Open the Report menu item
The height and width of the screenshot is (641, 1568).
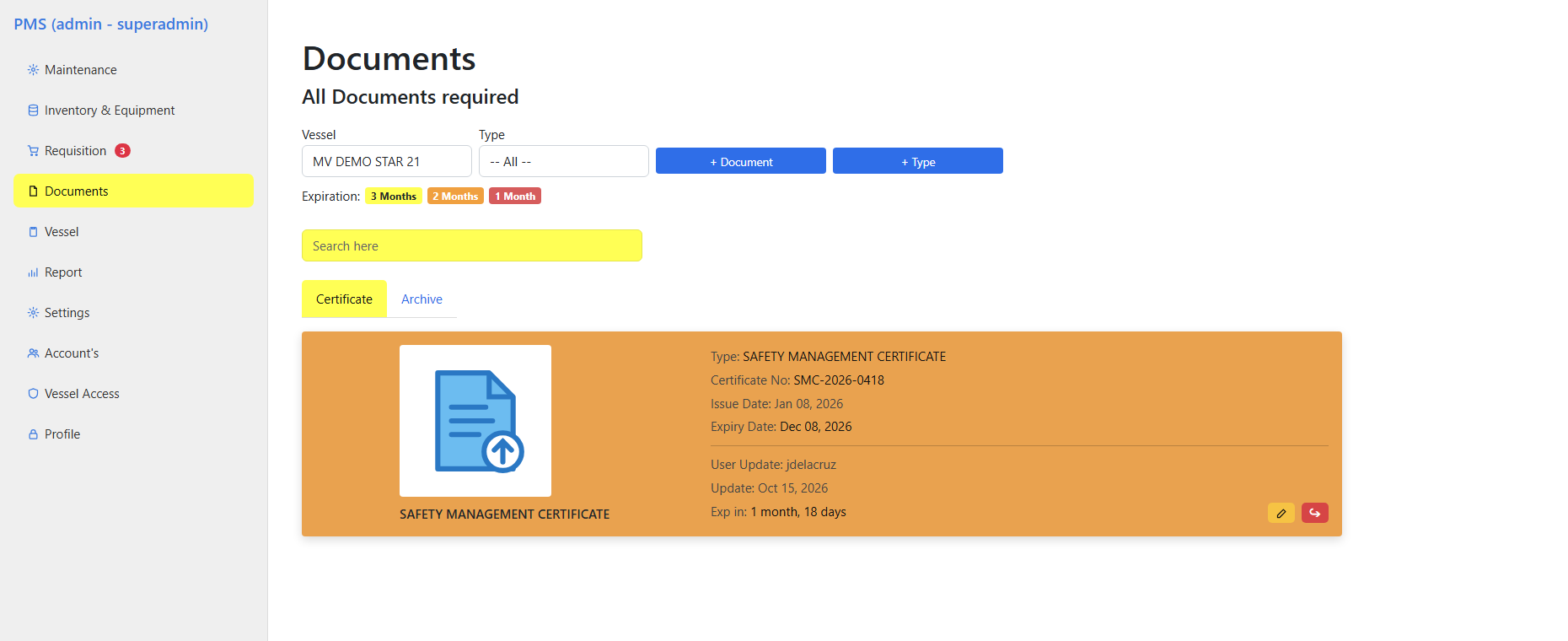(x=133, y=272)
